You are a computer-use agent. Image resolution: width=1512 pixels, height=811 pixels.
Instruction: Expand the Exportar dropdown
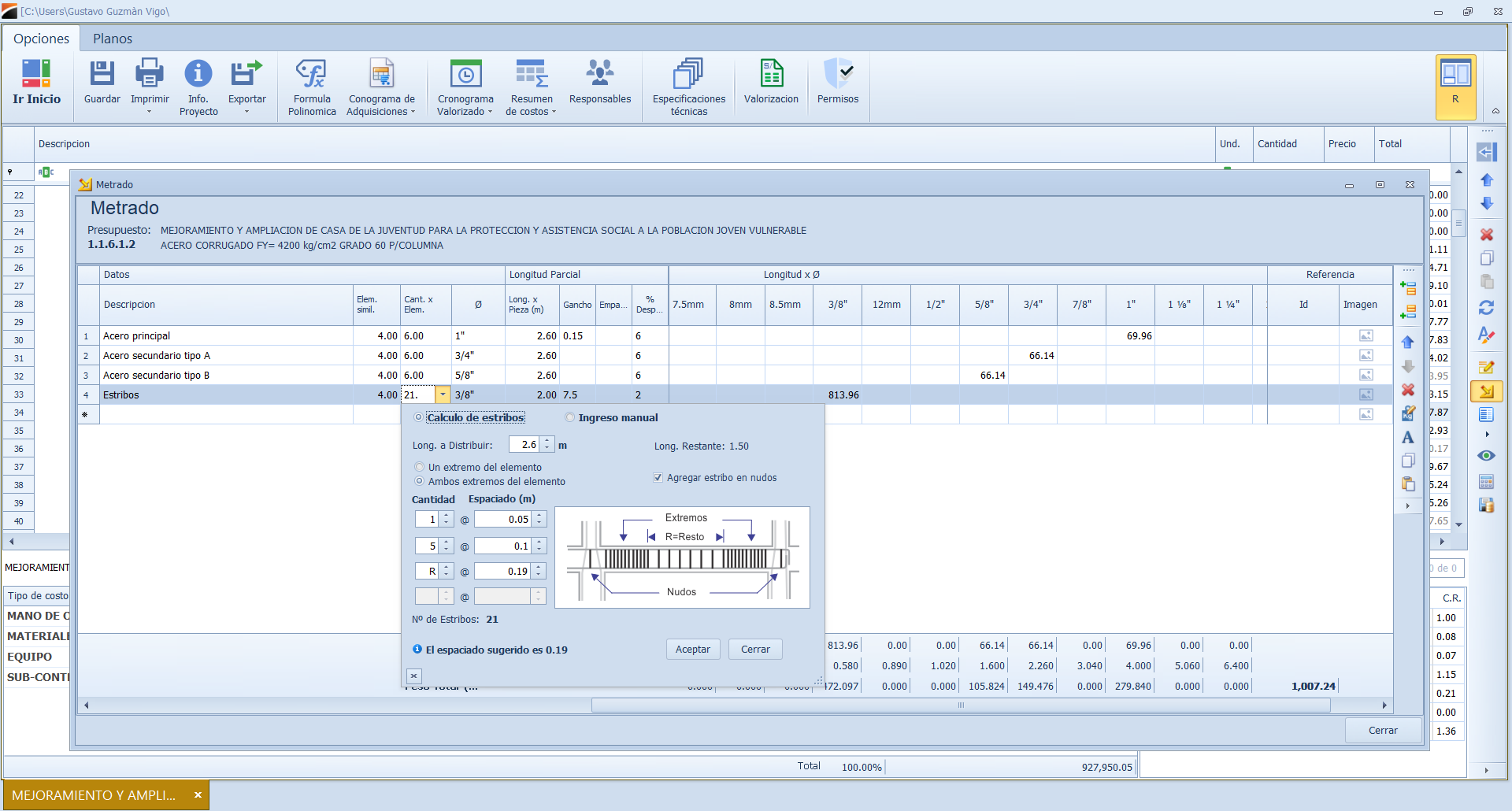pyautogui.click(x=246, y=111)
